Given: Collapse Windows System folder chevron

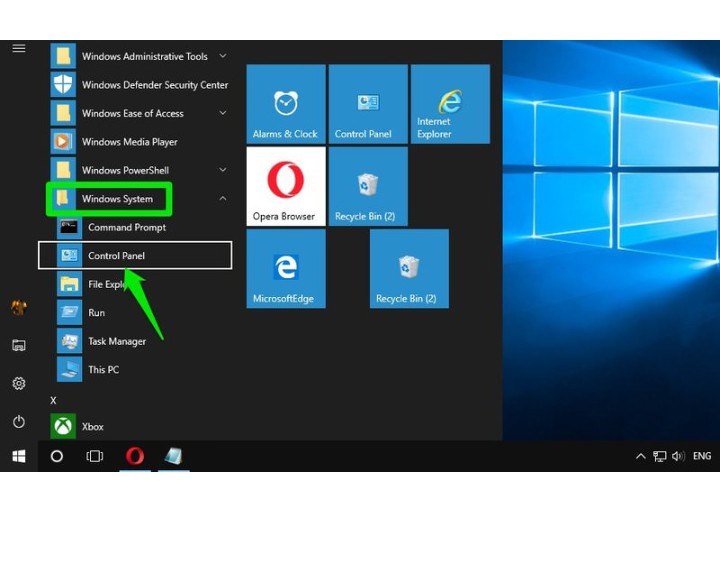Looking at the screenshot, I should pyautogui.click(x=223, y=198).
